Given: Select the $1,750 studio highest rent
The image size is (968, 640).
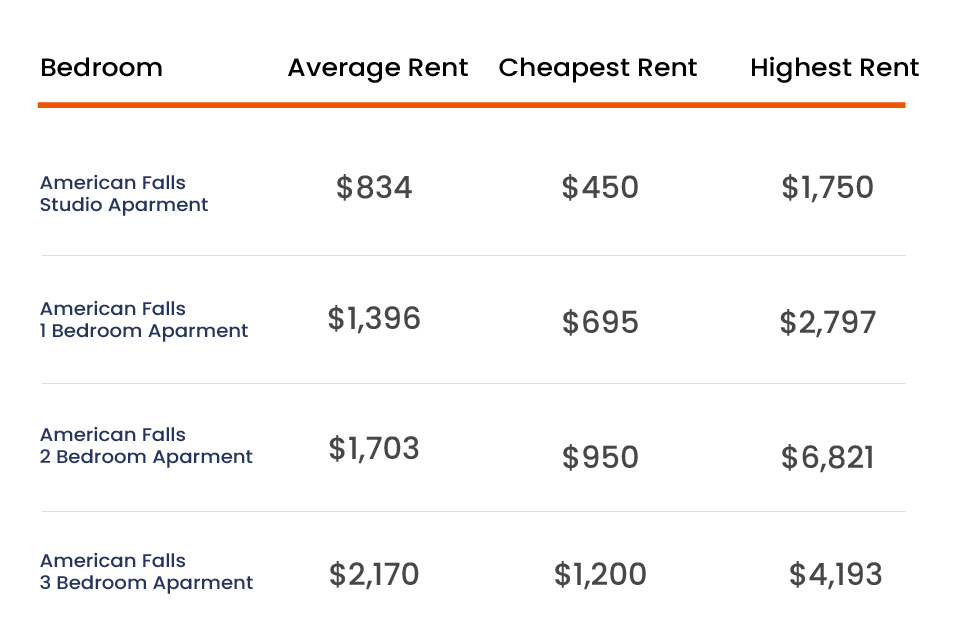Looking at the screenshot, I should (827, 188).
